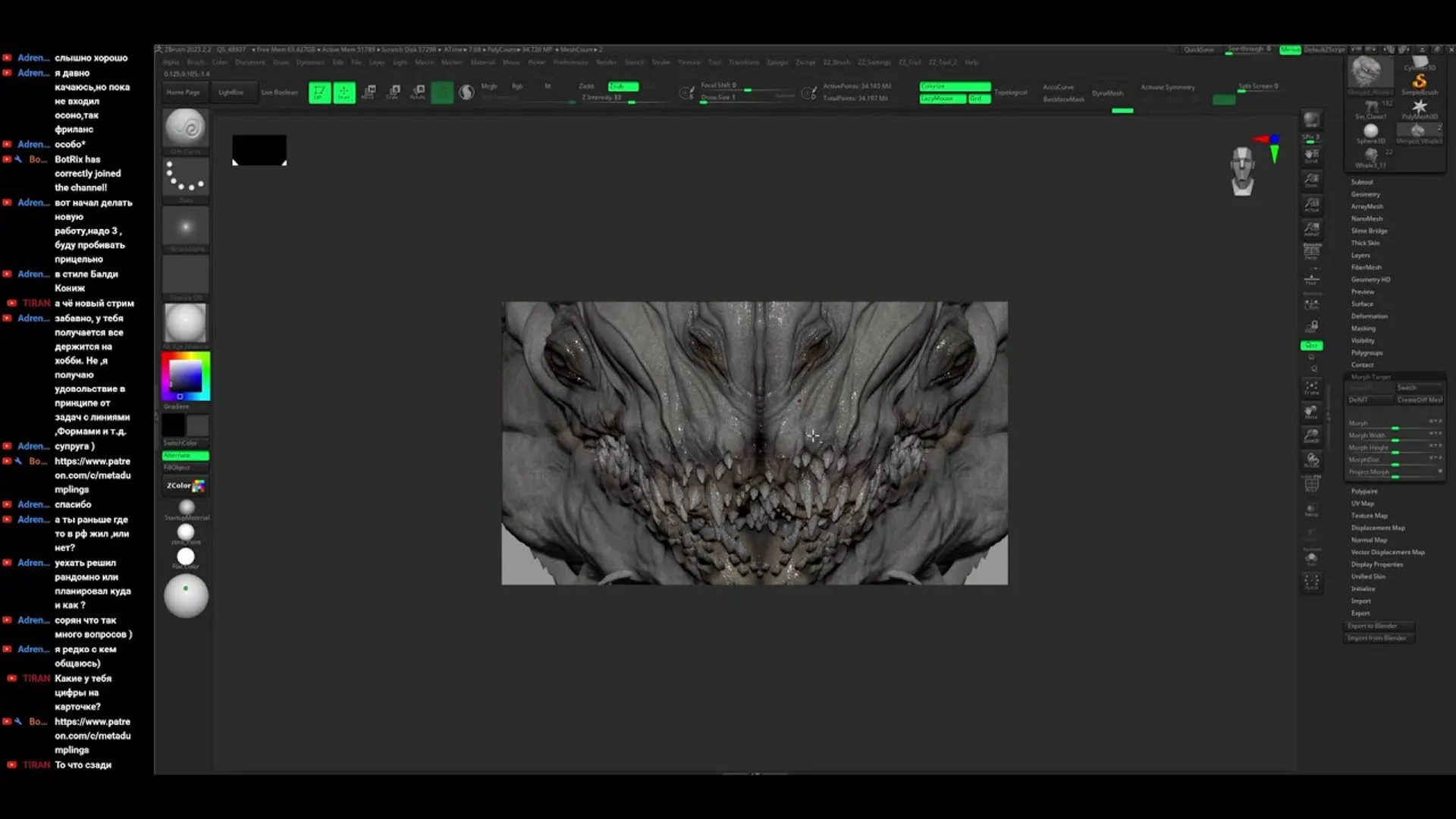This screenshot has width=1456, height=819.
Task: Open the Render menu
Action: click(x=606, y=62)
